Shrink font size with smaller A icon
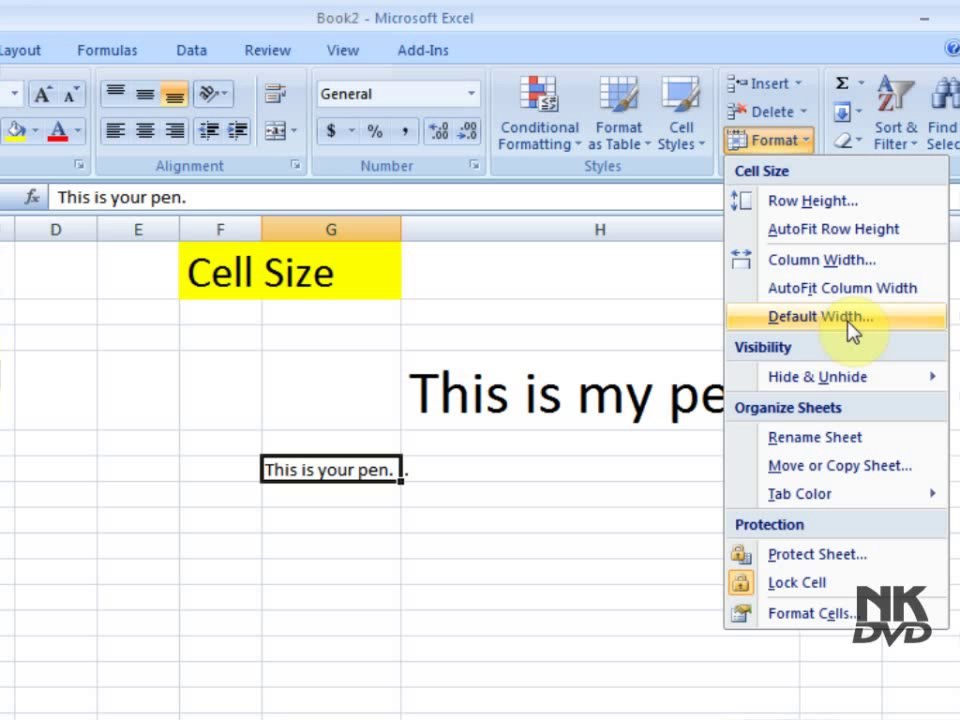Viewport: 960px width, 720px height. tap(71, 94)
